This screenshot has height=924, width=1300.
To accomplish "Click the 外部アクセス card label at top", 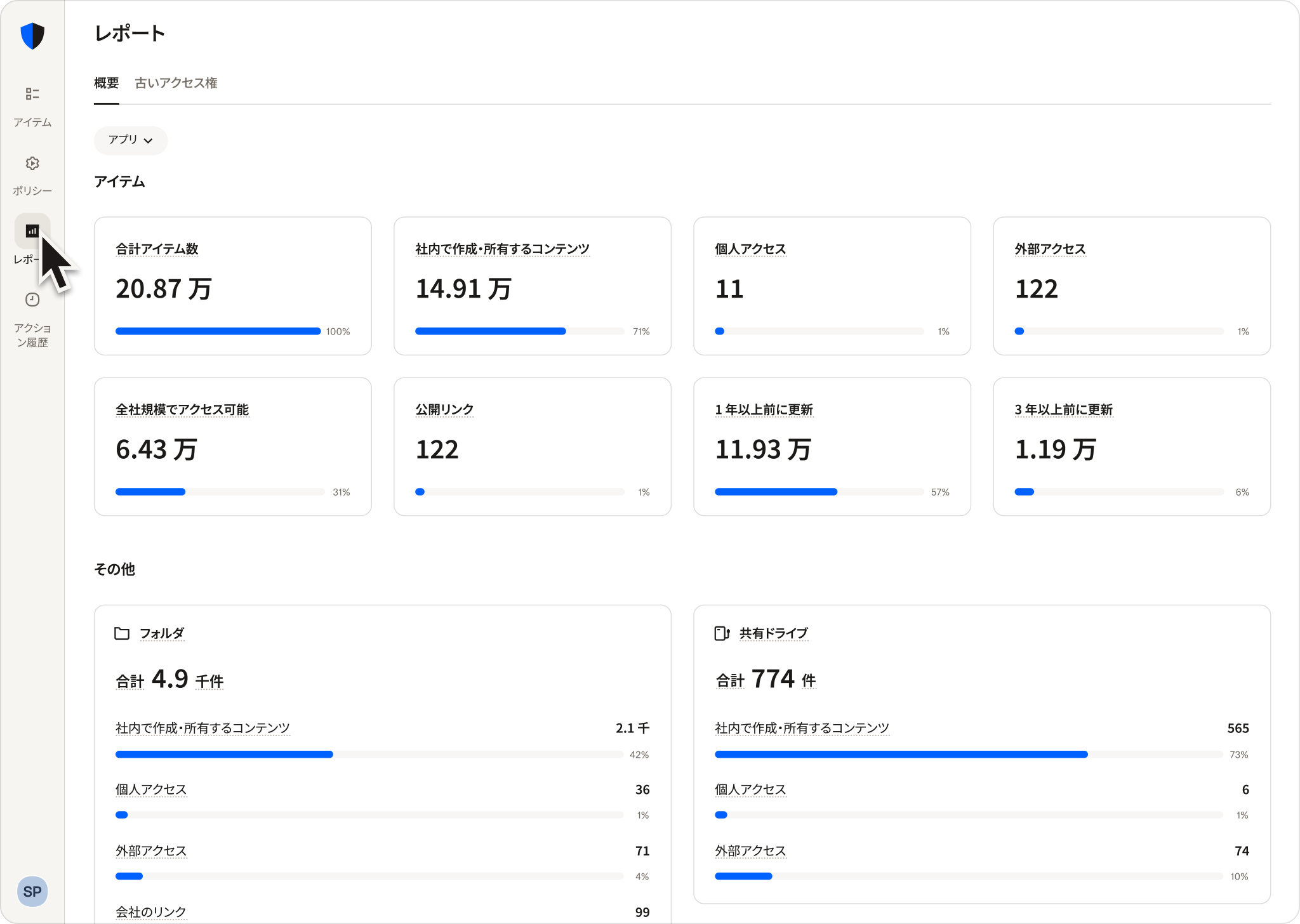I will (x=1050, y=249).
